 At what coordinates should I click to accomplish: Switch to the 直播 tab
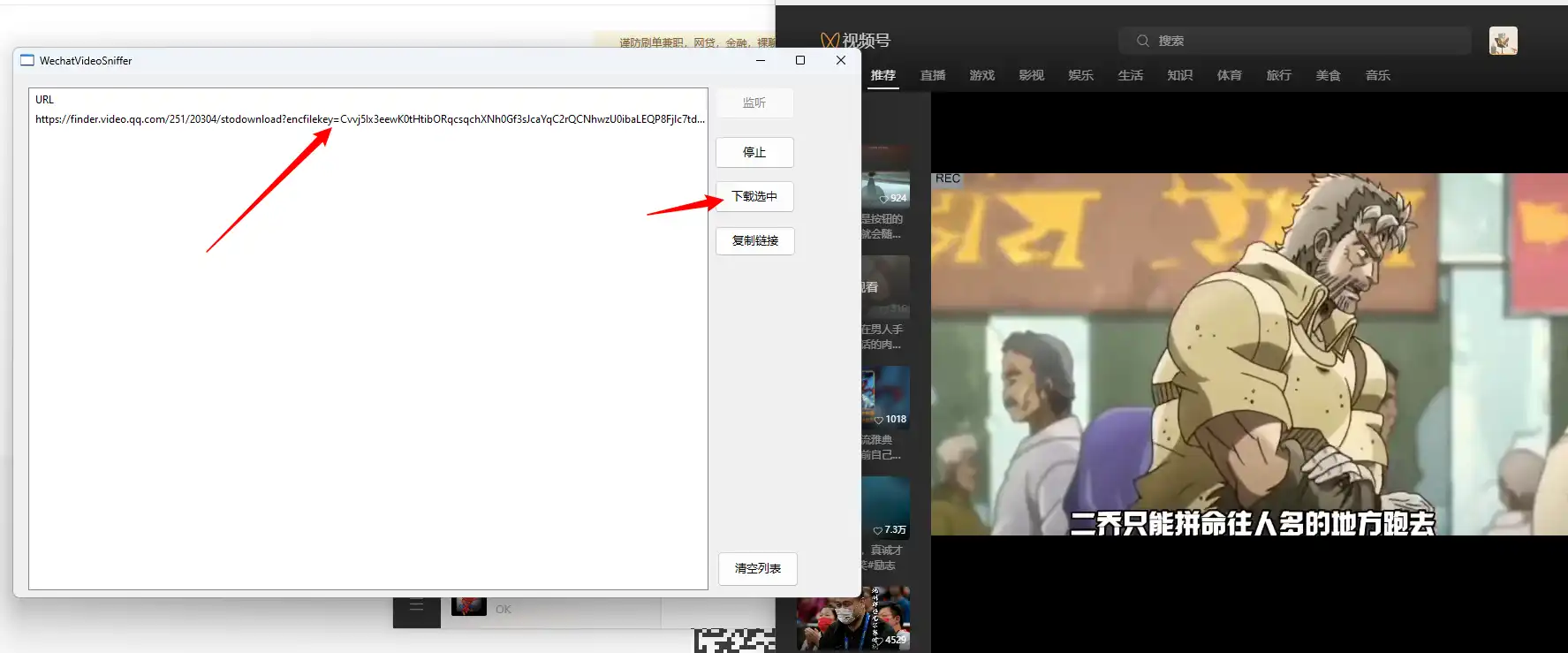coord(932,76)
